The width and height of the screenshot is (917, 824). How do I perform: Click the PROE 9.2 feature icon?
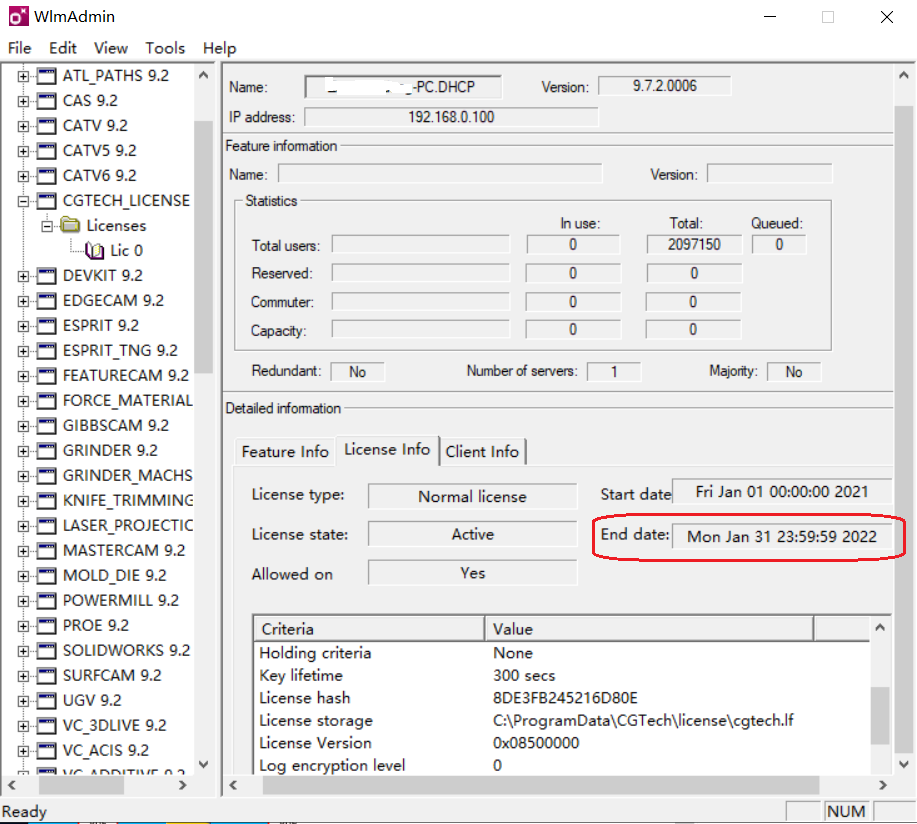tap(46, 626)
